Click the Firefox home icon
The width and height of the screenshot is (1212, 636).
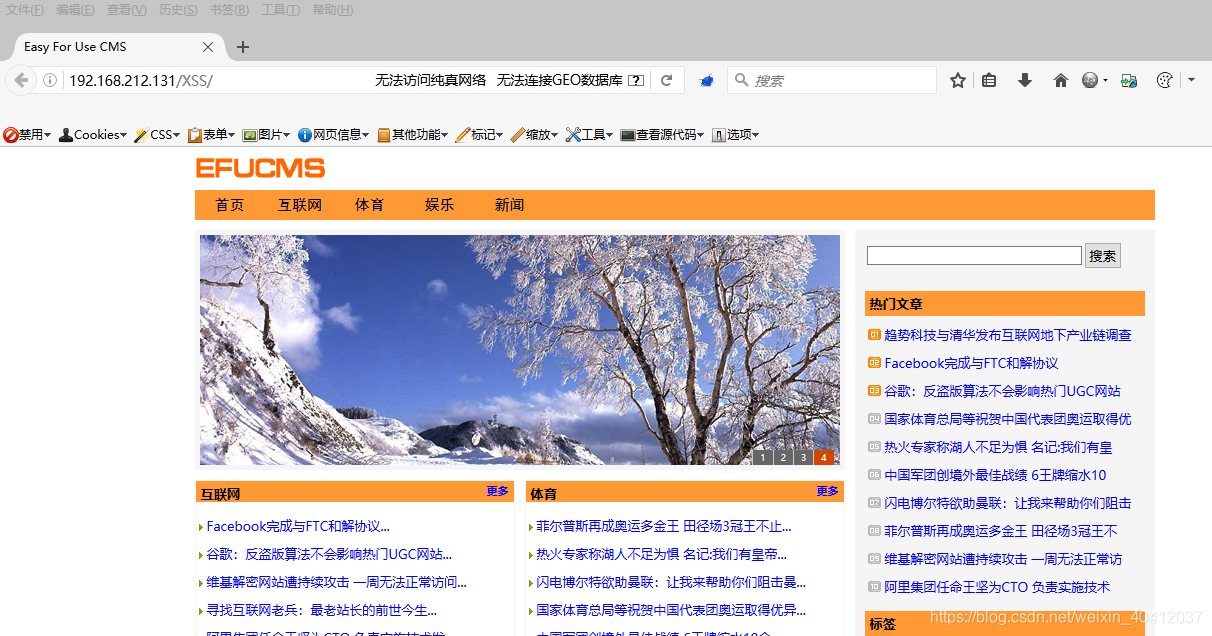point(1060,80)
